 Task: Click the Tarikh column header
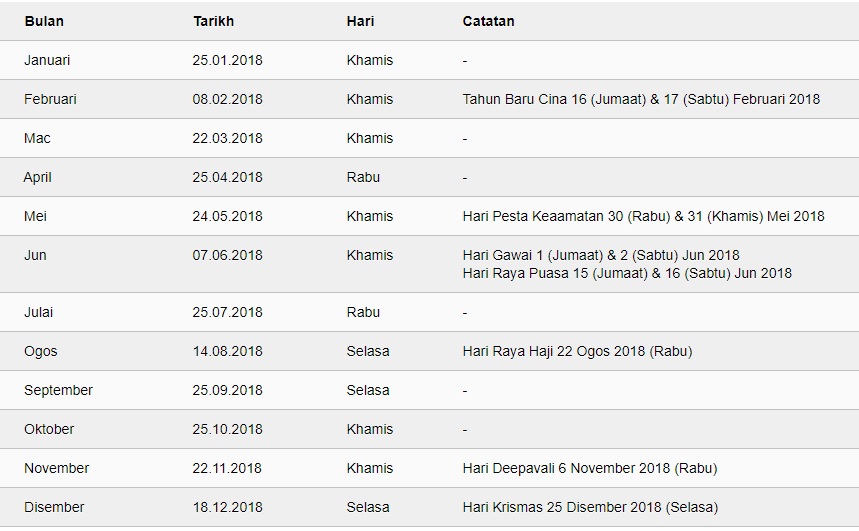(x=214, y=21)
